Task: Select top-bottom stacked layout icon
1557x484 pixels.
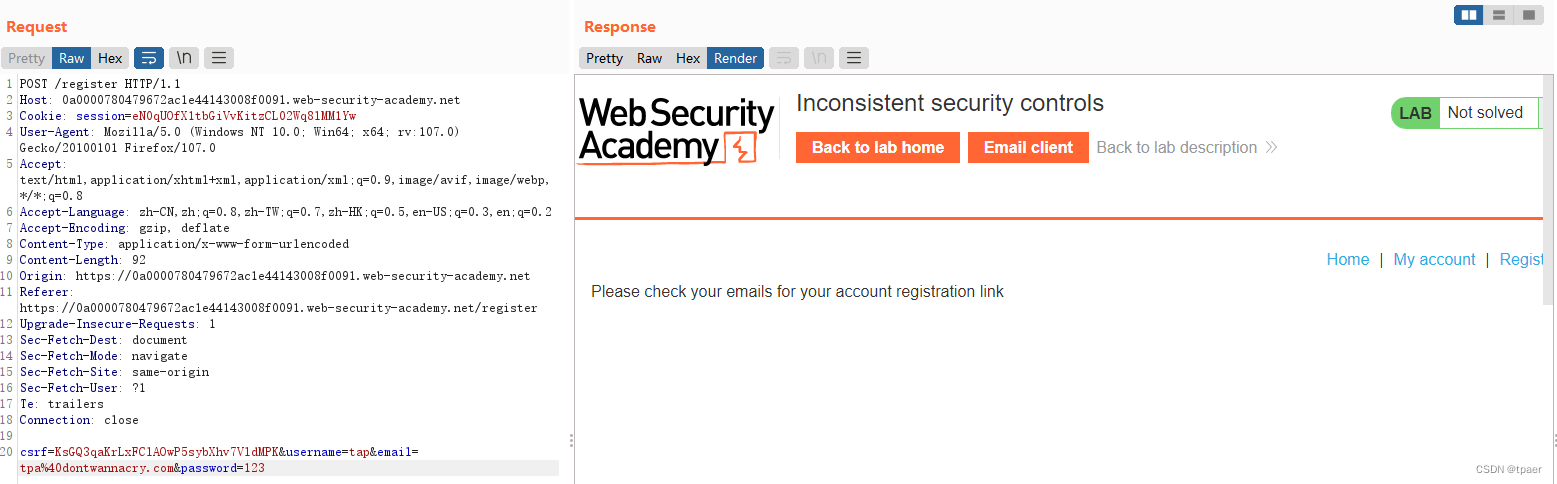Action: (x=1498, y=15)
